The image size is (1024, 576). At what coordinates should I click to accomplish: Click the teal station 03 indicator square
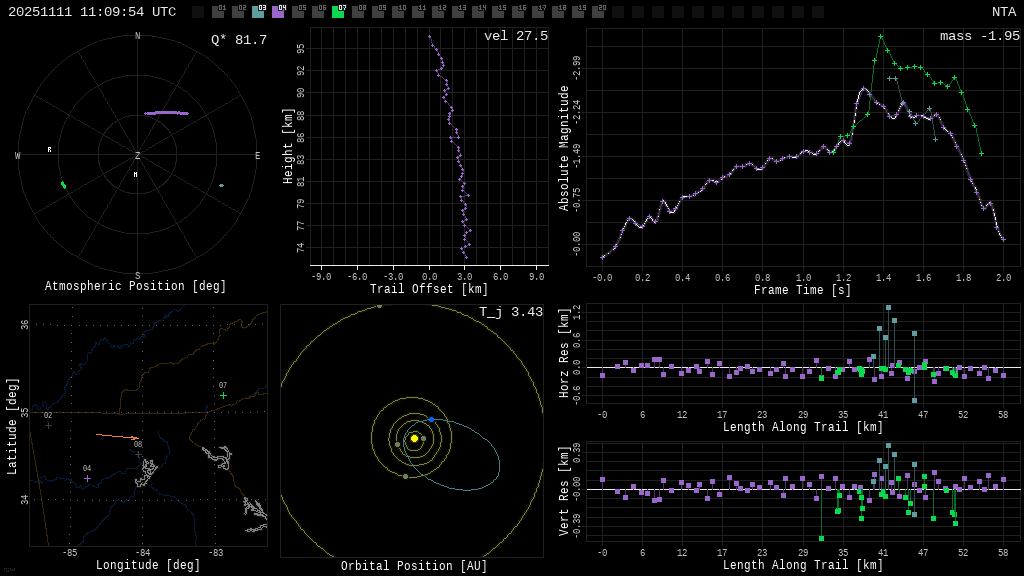[x=258, y=12]
